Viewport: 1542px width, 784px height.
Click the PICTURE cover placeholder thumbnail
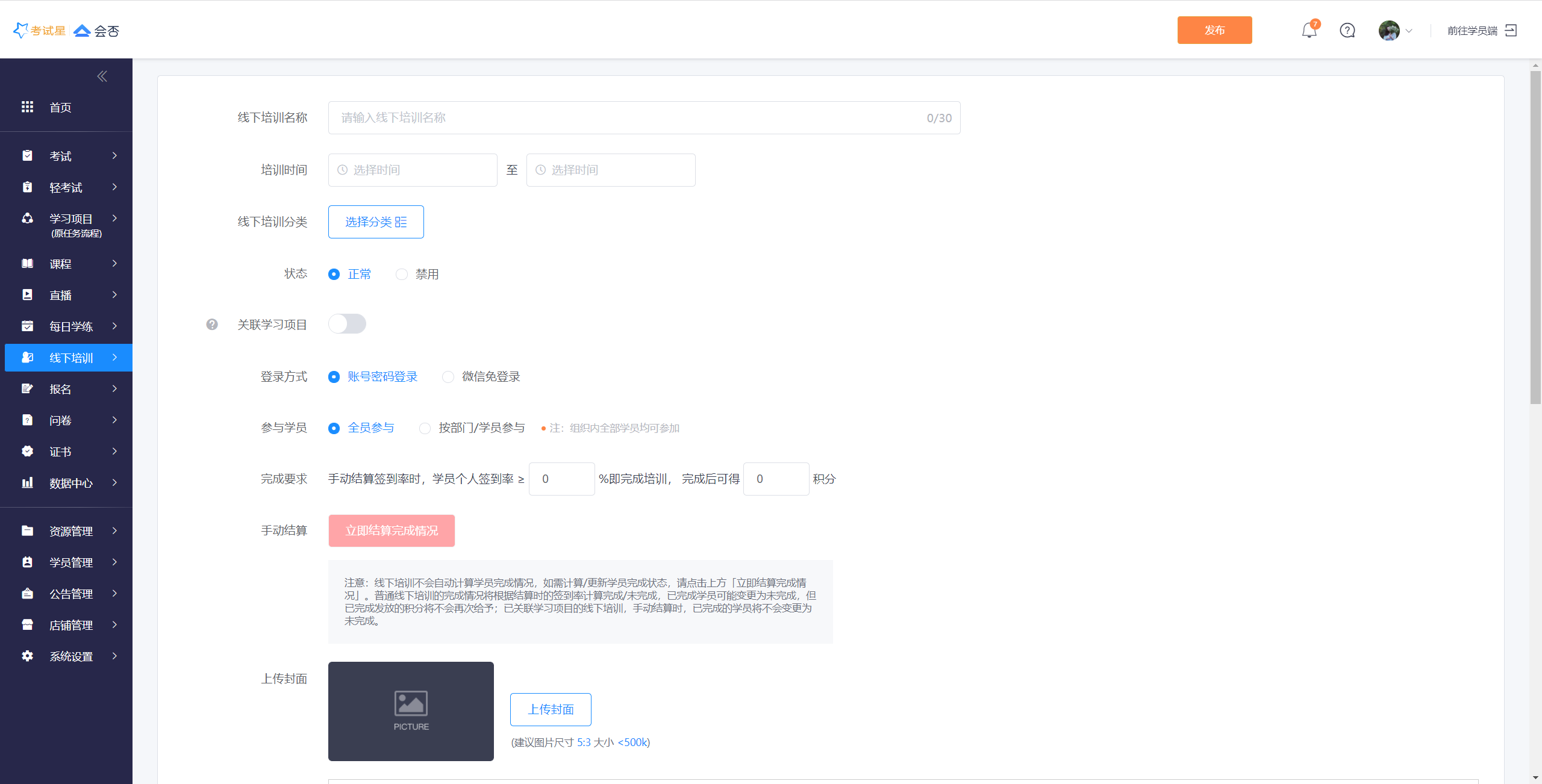tap(411, 711)
